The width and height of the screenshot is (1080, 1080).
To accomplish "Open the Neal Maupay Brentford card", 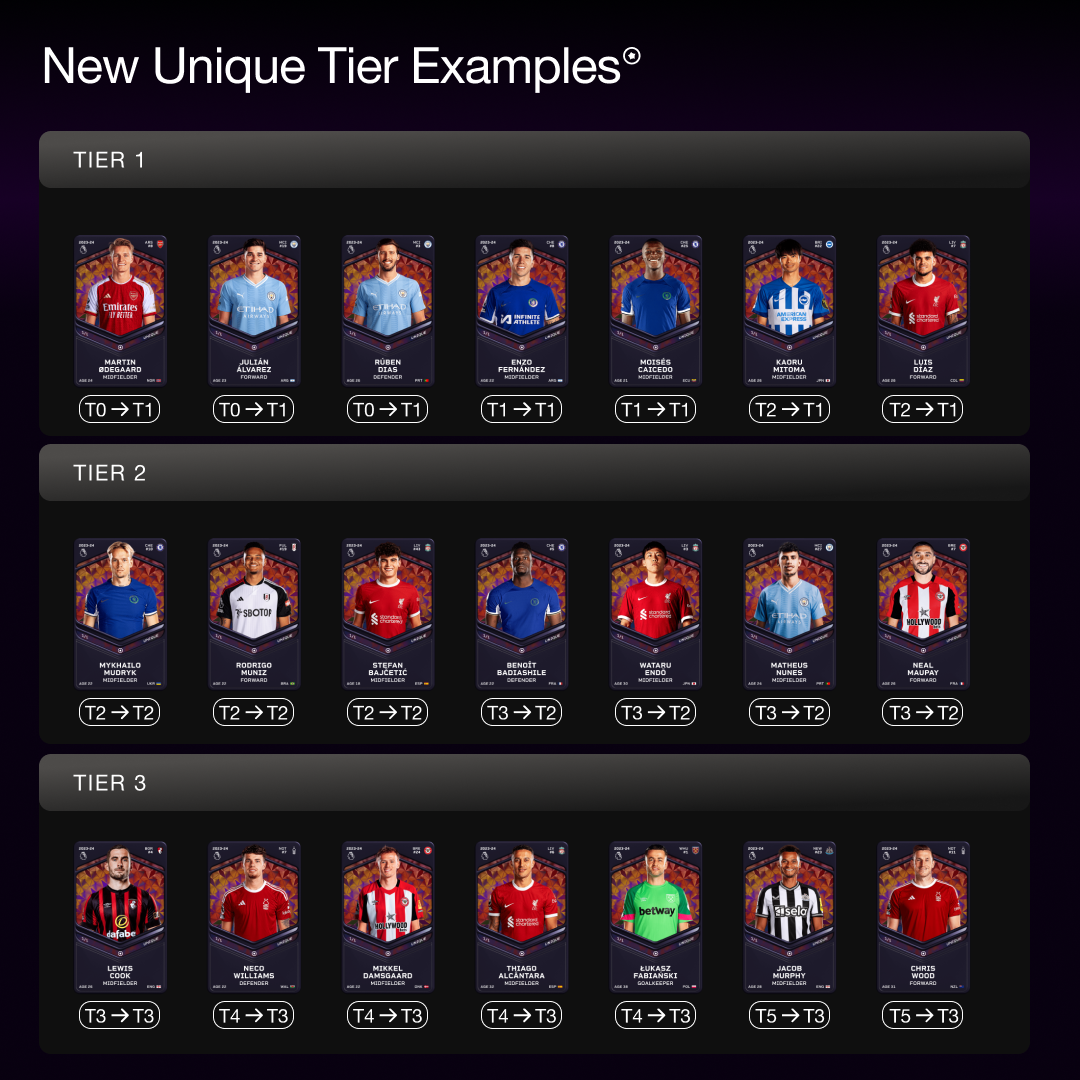I will [923, 614].
